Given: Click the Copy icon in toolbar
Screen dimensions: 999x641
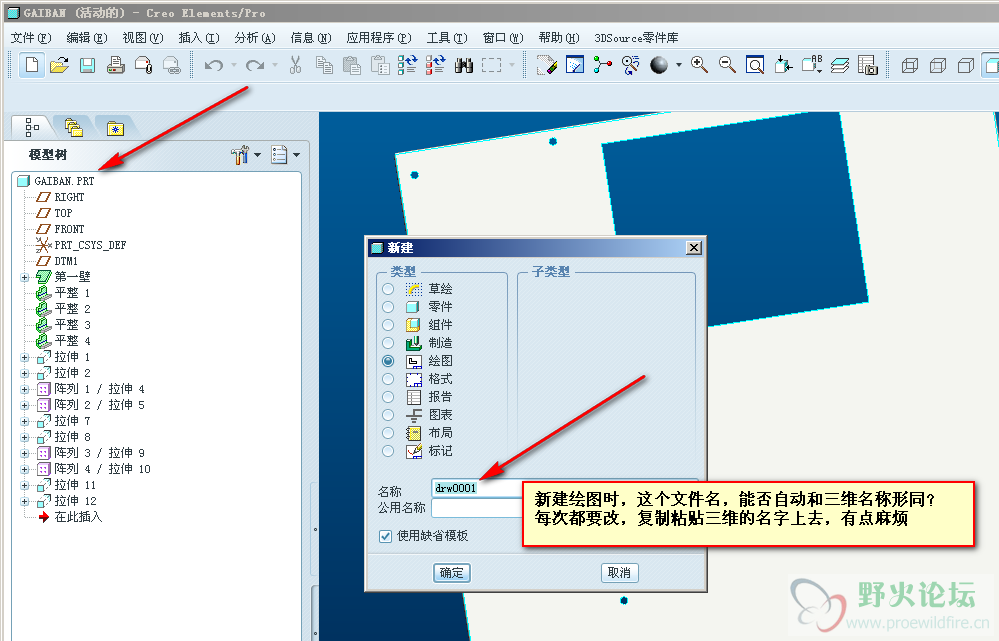Looking at the screenshot, I should click(324, 65).
